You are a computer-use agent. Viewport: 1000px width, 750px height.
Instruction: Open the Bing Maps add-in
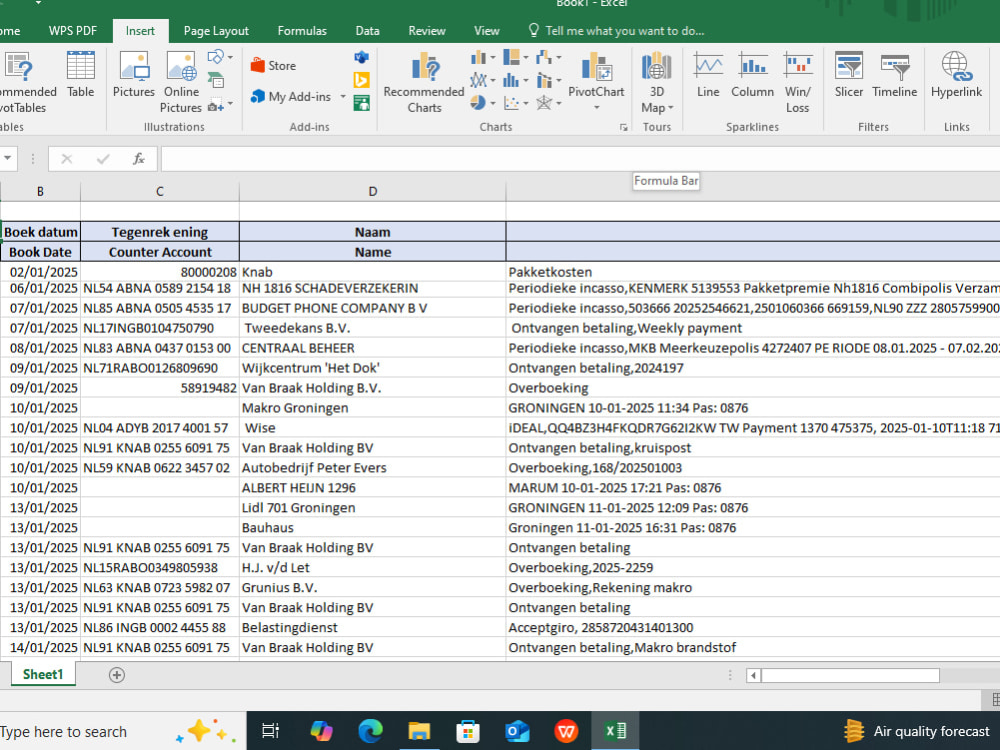point(362,80)
